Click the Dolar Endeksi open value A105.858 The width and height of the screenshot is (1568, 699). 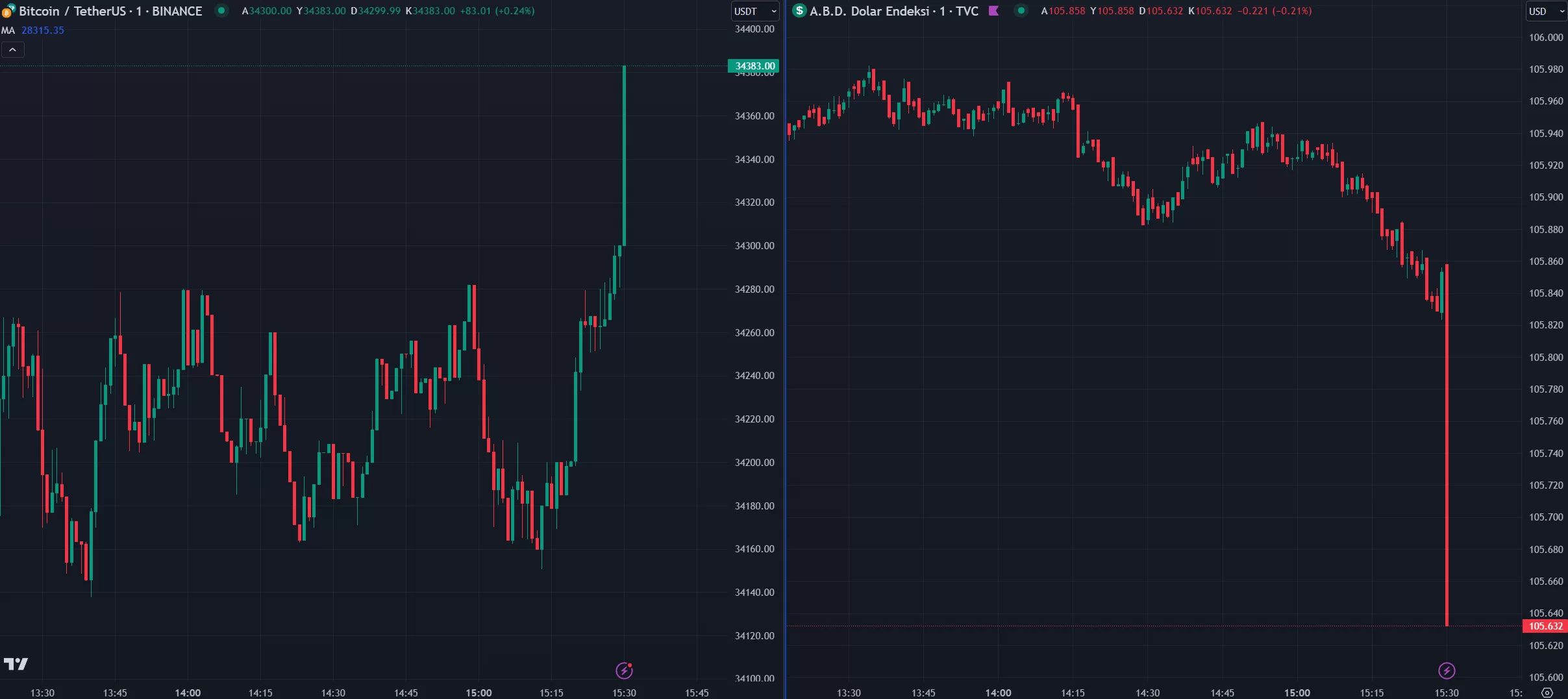point(1063,11)
